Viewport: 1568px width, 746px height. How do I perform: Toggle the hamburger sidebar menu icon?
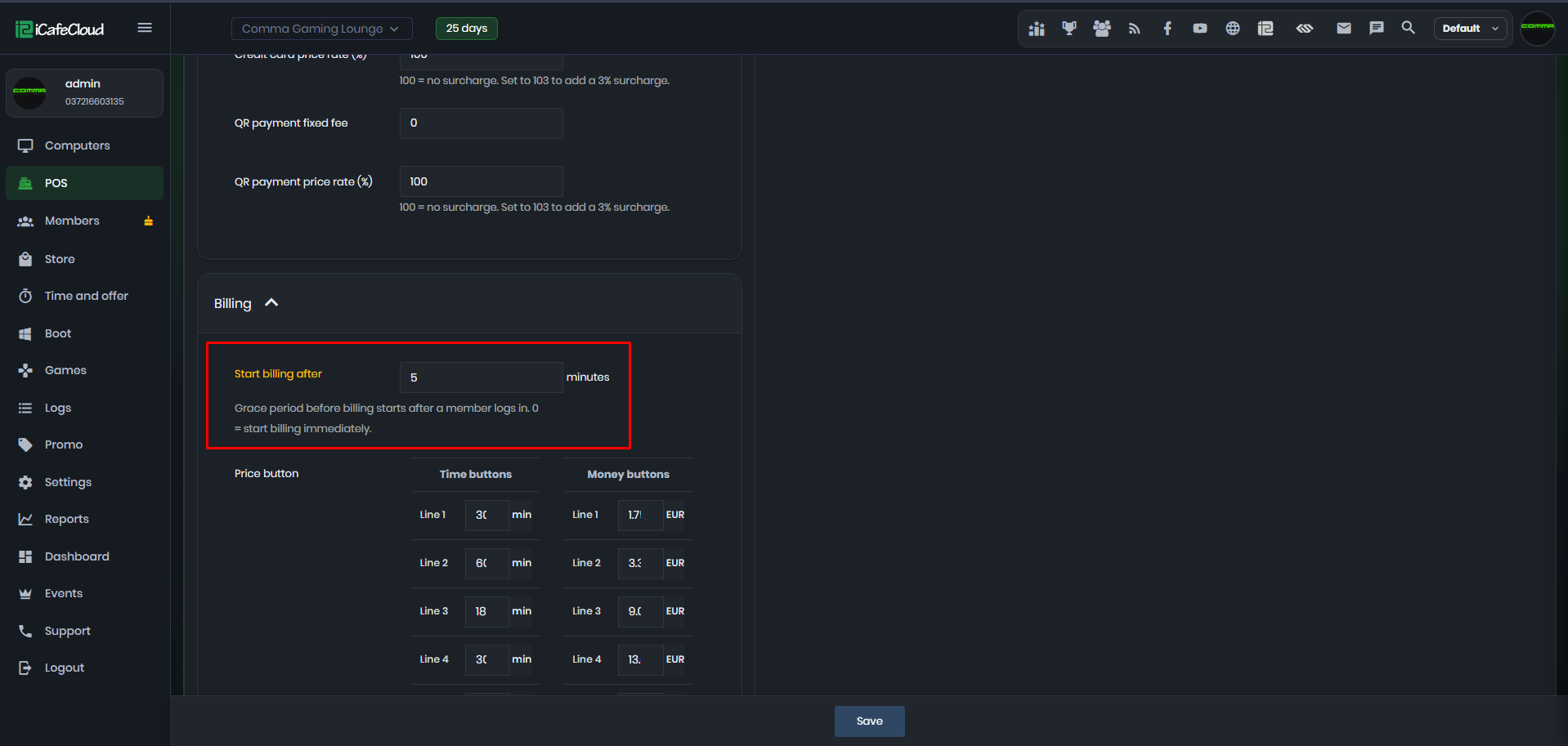(145, 28)
